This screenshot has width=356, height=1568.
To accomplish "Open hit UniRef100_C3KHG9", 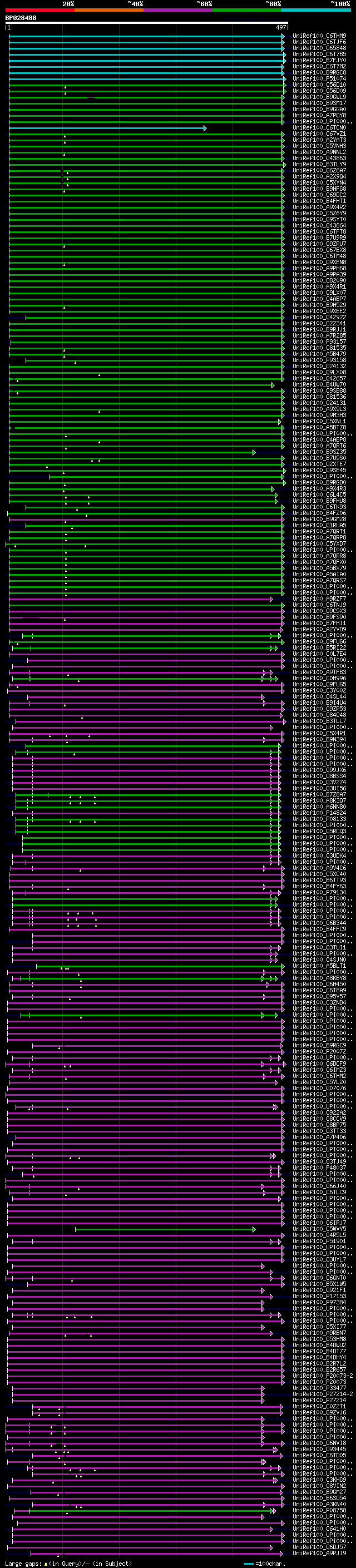I will click(x=319, y=1480).
